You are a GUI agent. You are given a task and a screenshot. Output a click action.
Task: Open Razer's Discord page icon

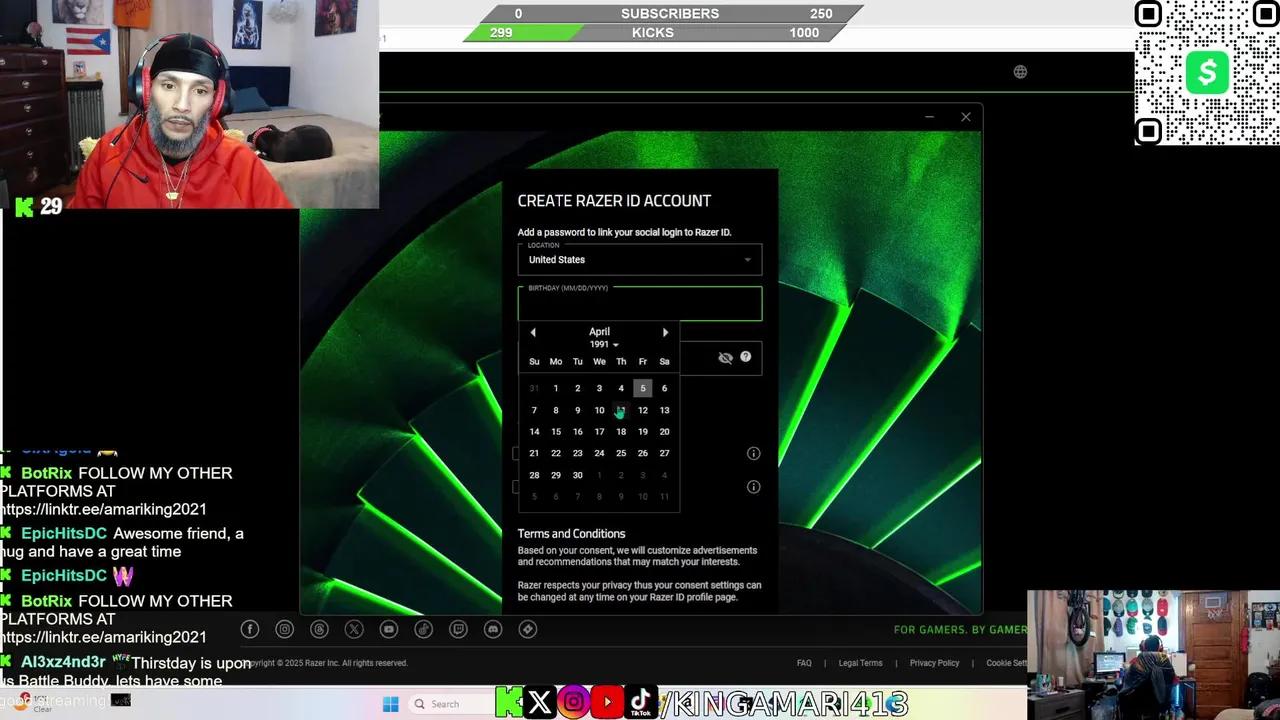[x=493, y=629]
